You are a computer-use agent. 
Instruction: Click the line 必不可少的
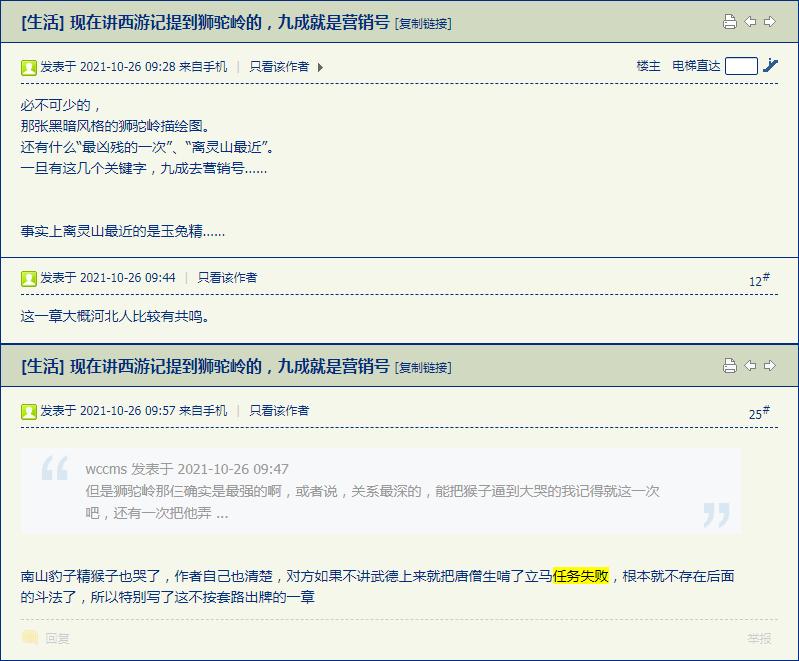(x=61, y=105)
